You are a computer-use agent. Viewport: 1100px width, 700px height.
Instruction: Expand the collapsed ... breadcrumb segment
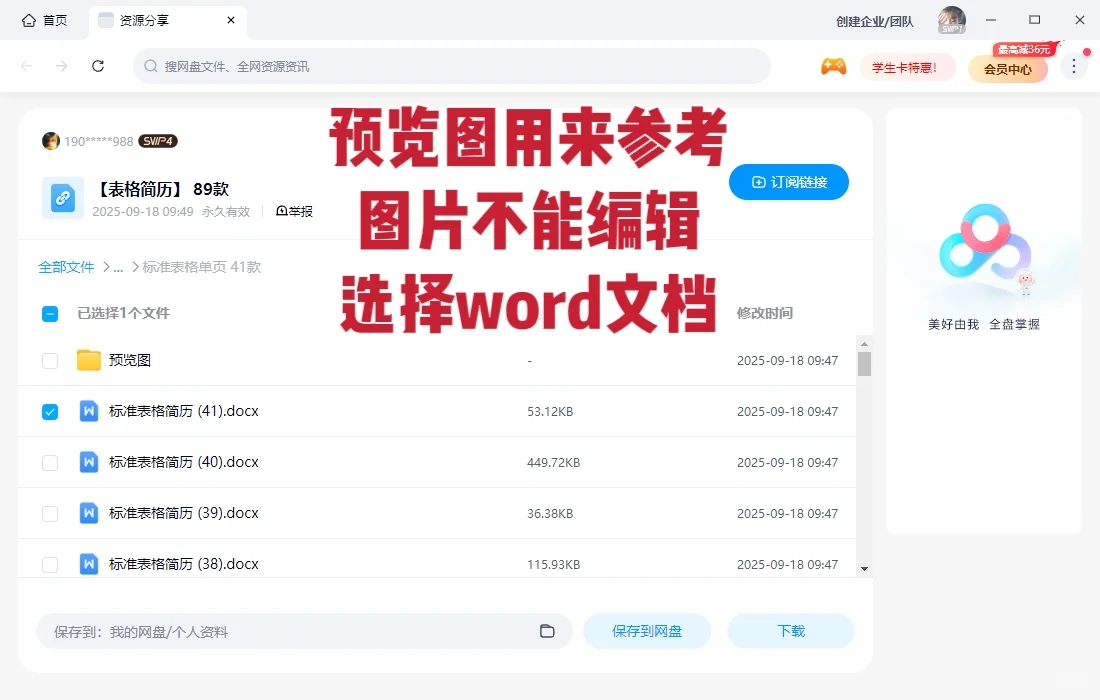(121, 267)
